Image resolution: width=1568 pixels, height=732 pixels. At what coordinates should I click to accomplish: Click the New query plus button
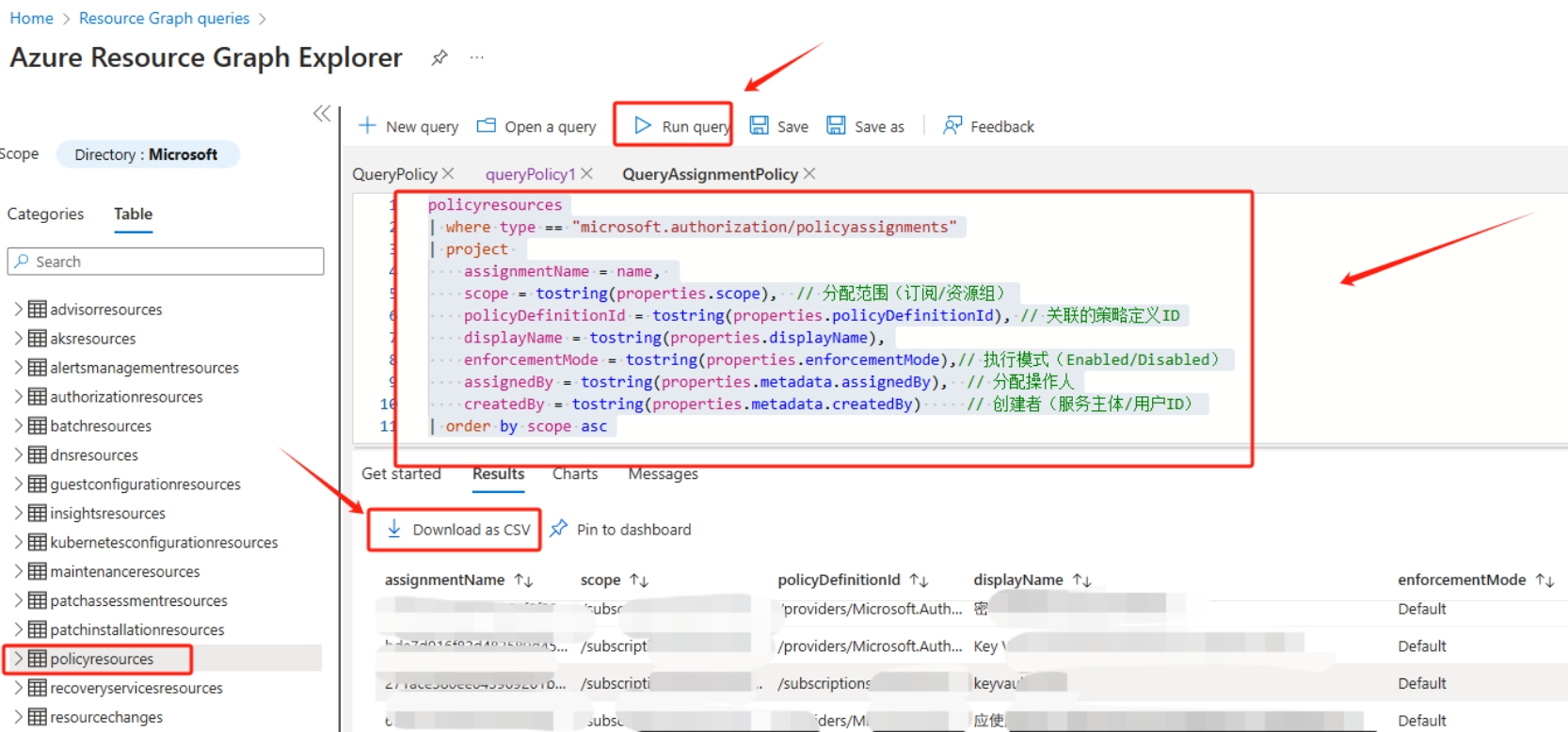[x=408, y=126]
